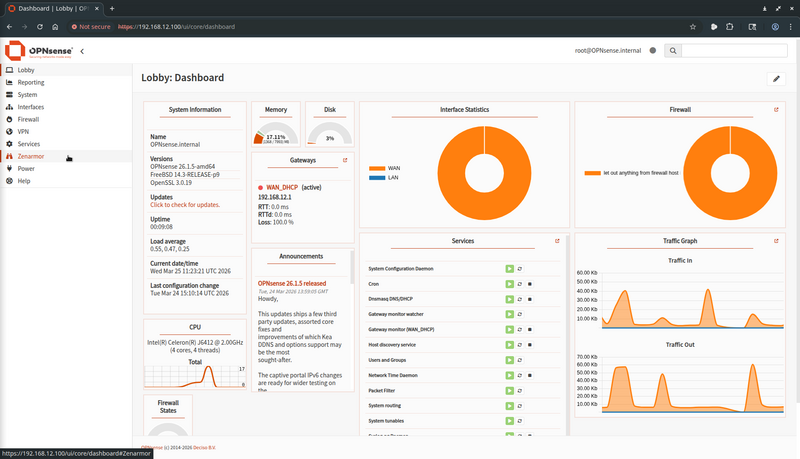800x459 pixels.
Task: Stop the Host discovery service
Action: pos(530,345)
